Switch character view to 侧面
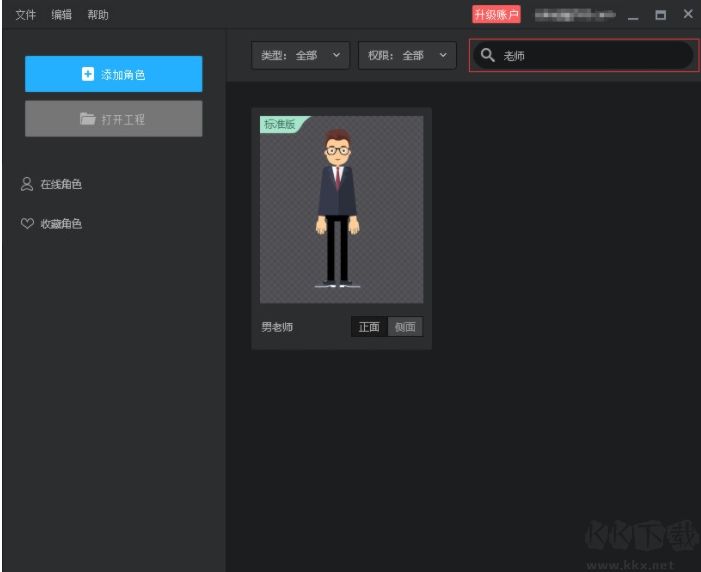Image resolution: width=701 pixels, height=572 pixels. (x=405, y=327)
